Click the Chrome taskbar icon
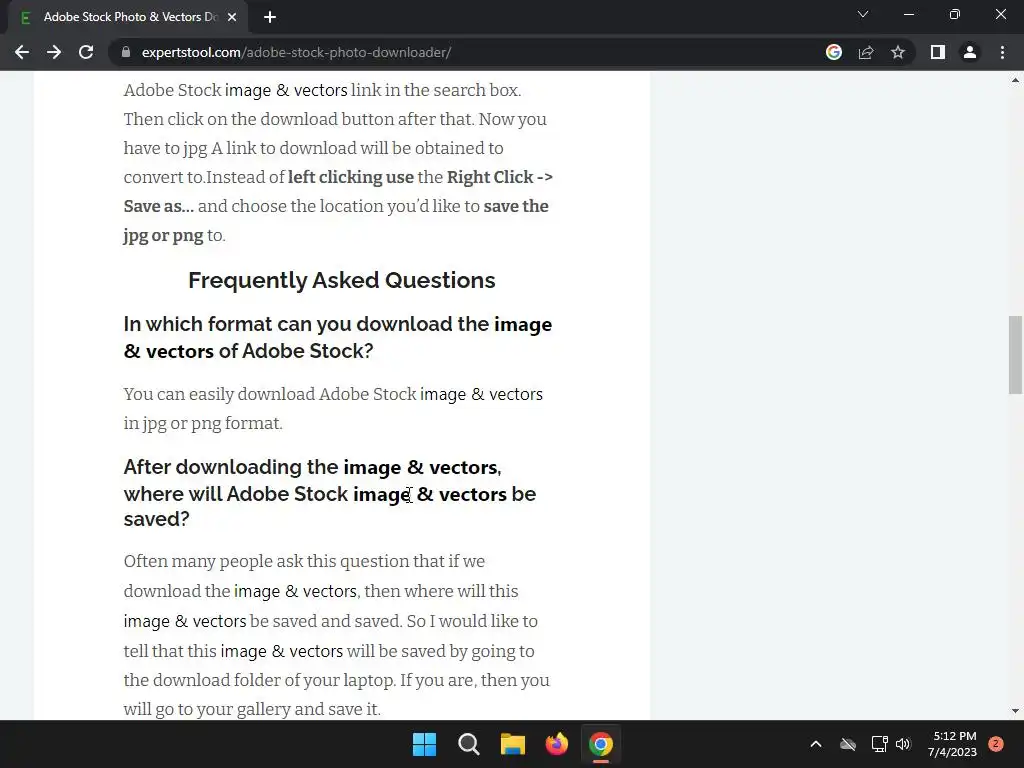 [x=601, y=744]
